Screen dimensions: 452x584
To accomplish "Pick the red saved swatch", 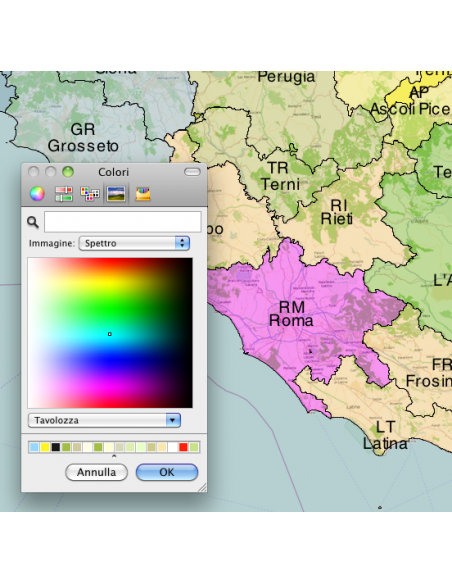I will pos(183,447).
